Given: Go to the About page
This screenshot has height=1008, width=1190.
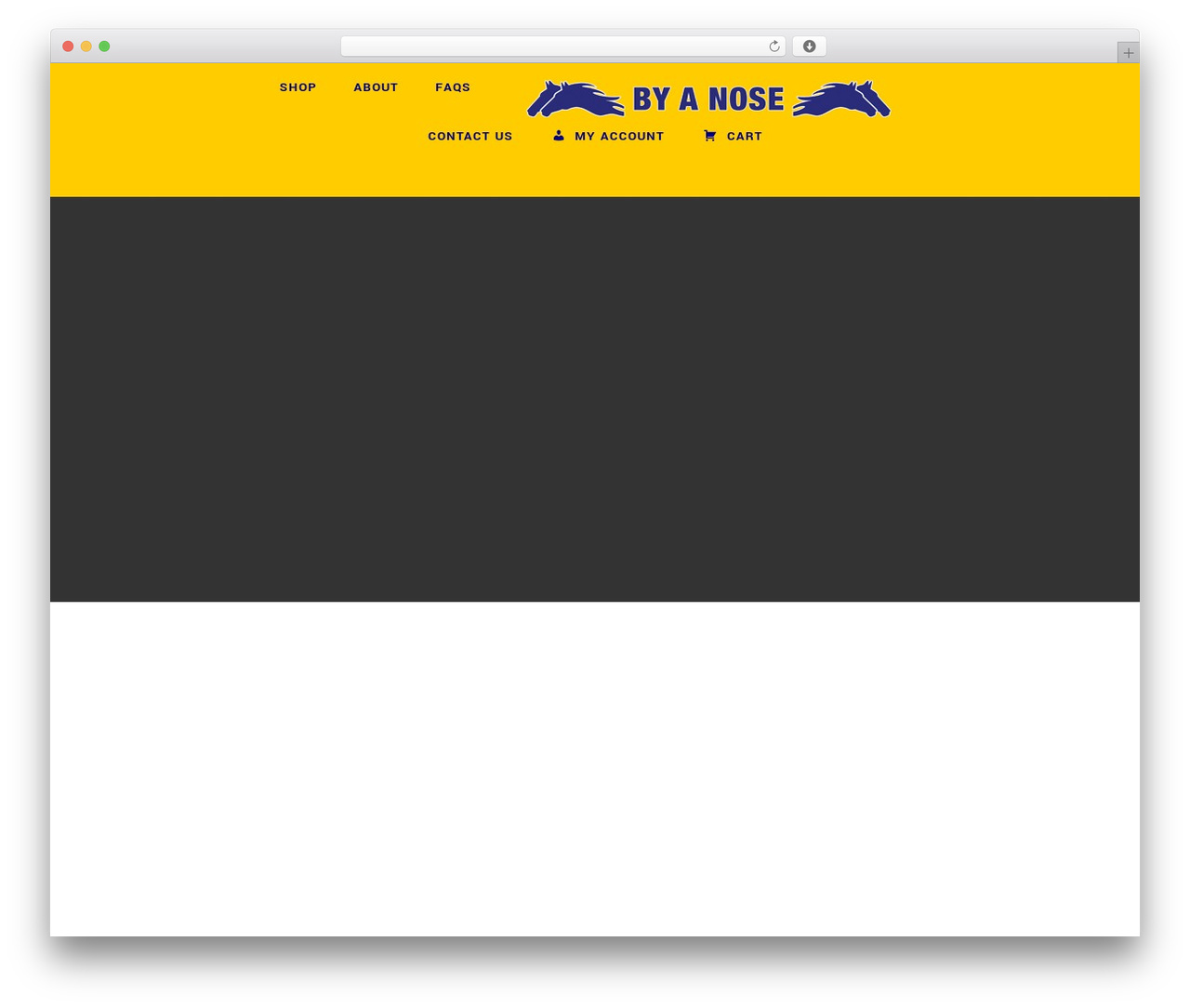Looking at the screenshot, I should click(376, 87).
